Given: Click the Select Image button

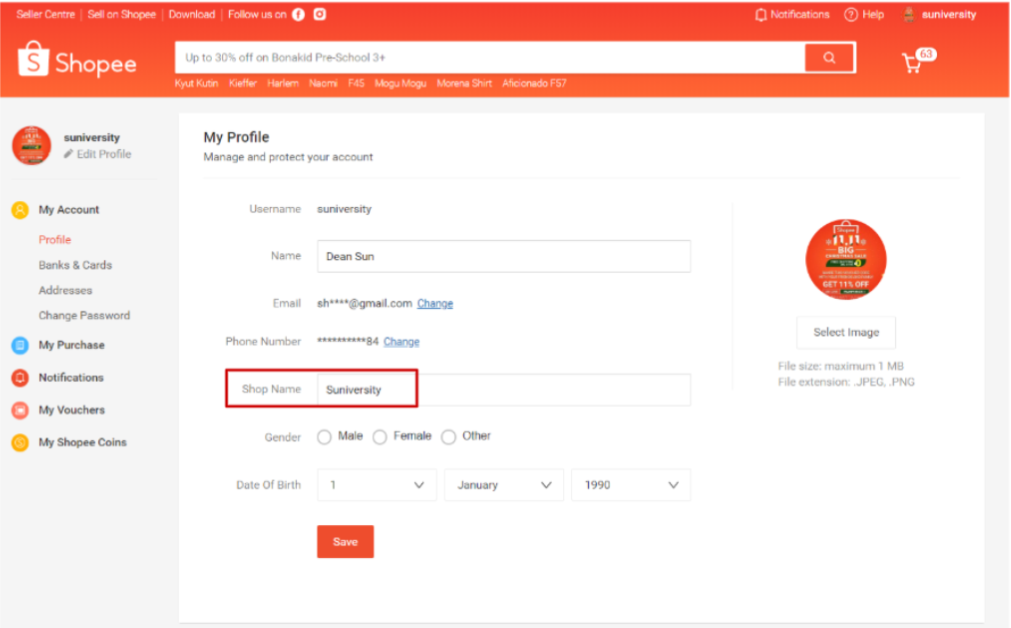Looking at the screenshot, I should [x=846, y=332].
